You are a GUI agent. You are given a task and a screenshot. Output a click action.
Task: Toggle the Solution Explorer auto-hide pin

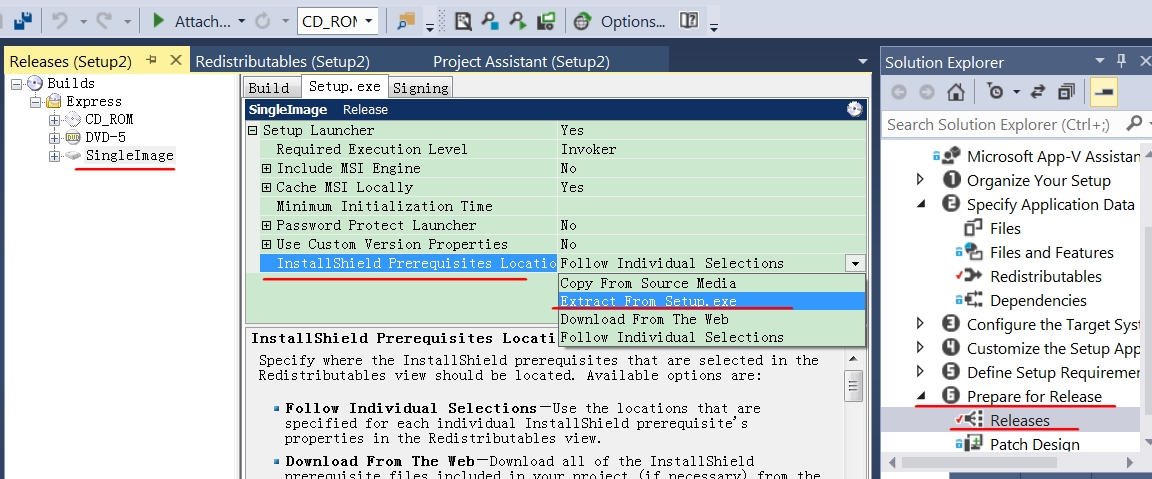[x=1121, y=61]
